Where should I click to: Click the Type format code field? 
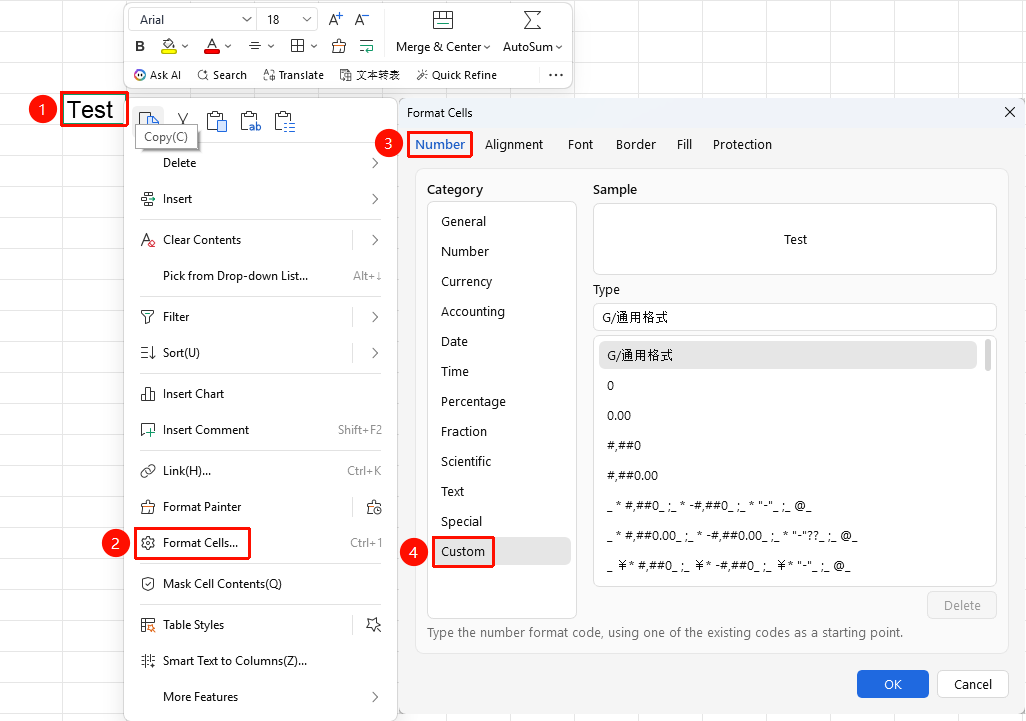[794, 317]
